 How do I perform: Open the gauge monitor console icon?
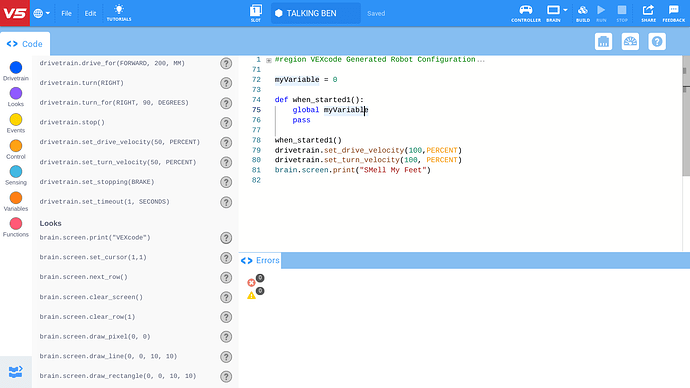[630, 42]
